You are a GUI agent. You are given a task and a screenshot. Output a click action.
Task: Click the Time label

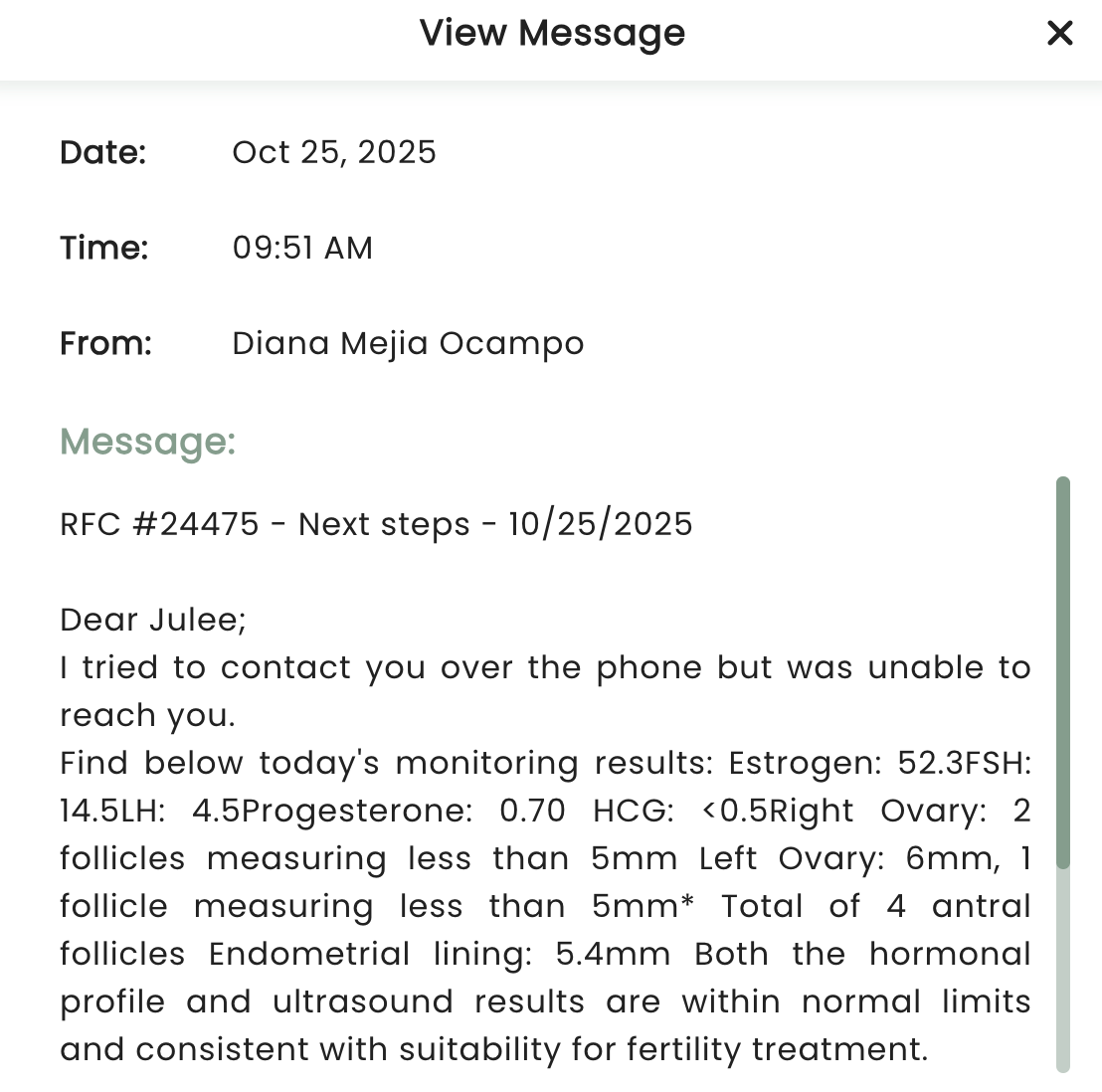click(103, 248)
